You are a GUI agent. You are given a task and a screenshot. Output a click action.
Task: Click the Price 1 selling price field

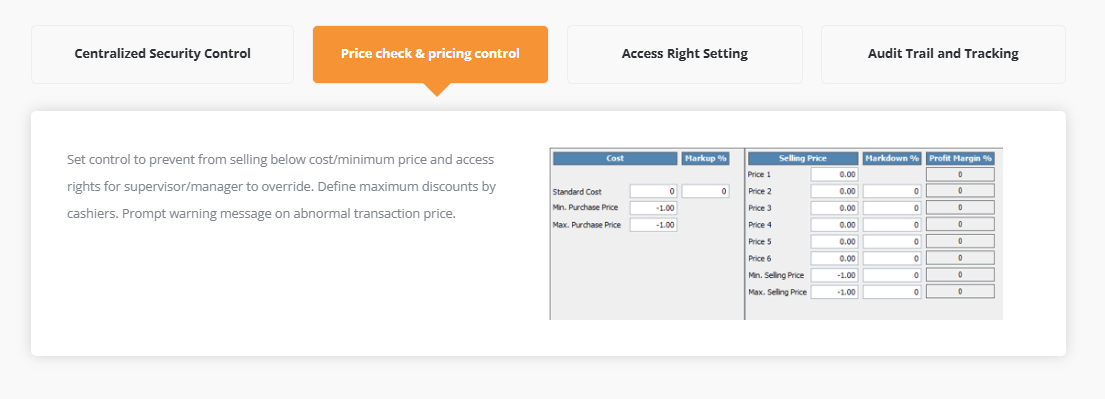tap(834, 174)
